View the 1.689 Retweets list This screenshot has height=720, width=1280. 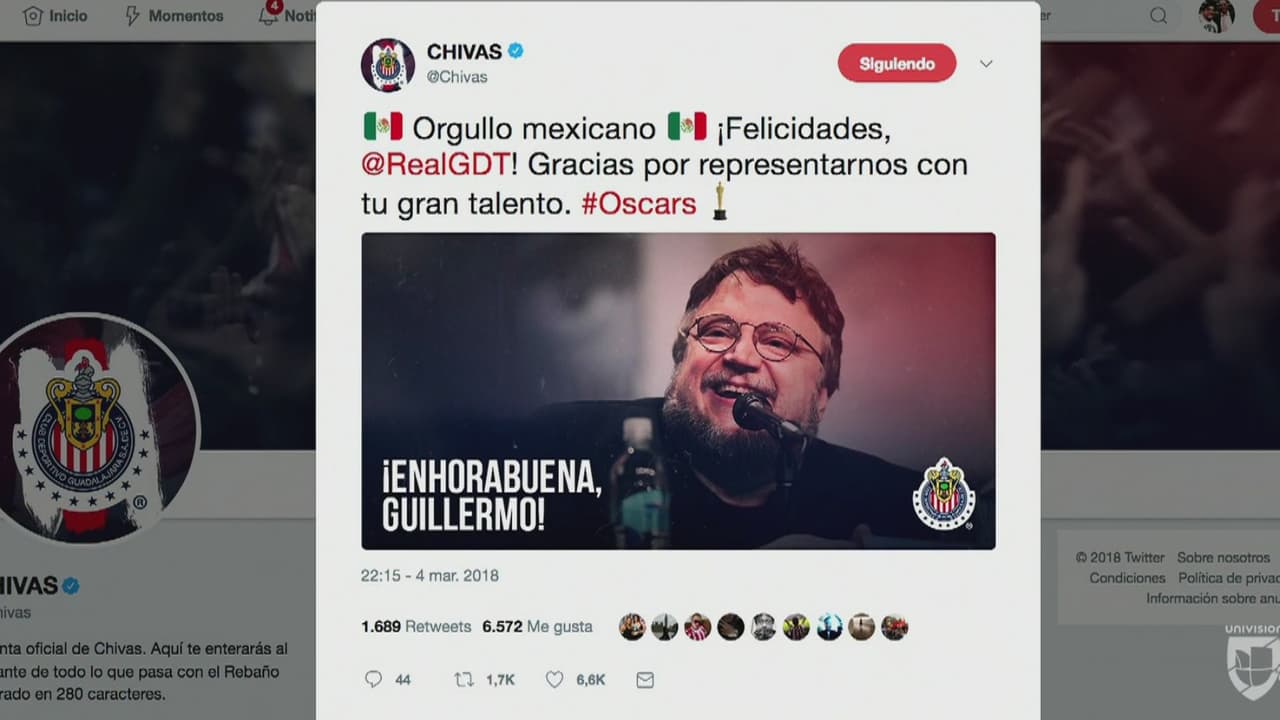click(416, 626)
